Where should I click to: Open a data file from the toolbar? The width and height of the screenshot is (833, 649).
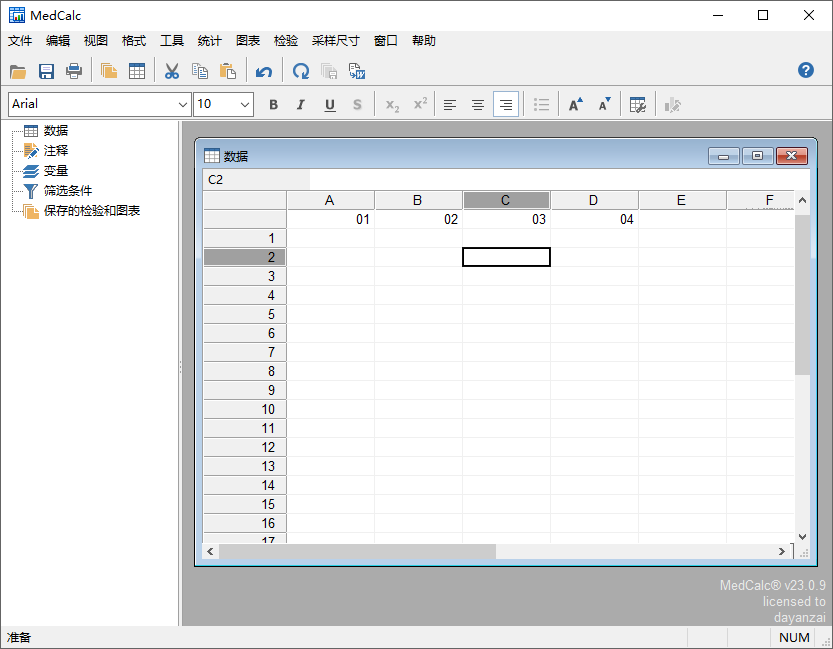click(x=18, y=71)
